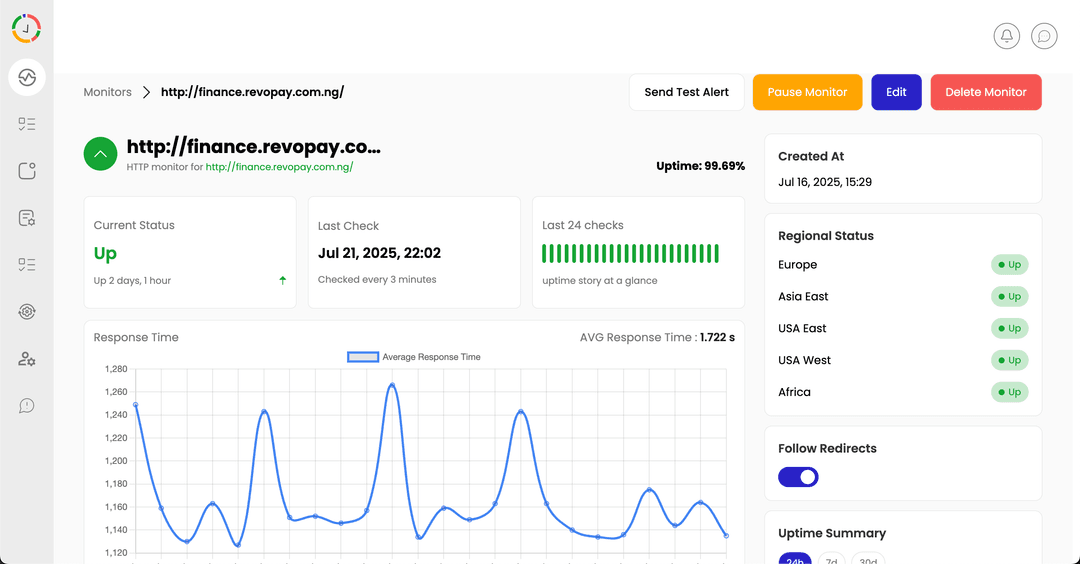Viewport: 1080px width, 564px height.
Task: Click USA West Up status badge
Action: (1010, 360)
